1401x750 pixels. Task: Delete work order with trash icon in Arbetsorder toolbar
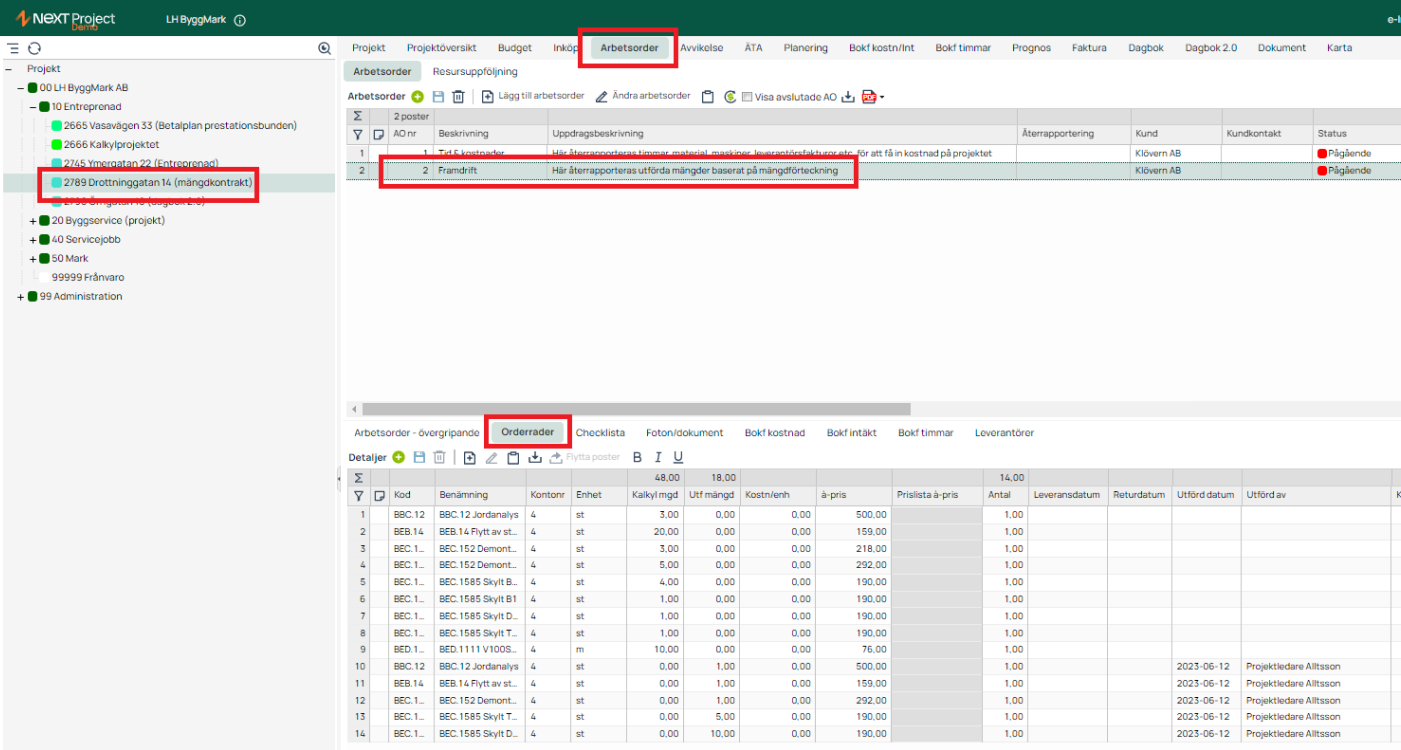pyautogui.click(x=459, y=97)
